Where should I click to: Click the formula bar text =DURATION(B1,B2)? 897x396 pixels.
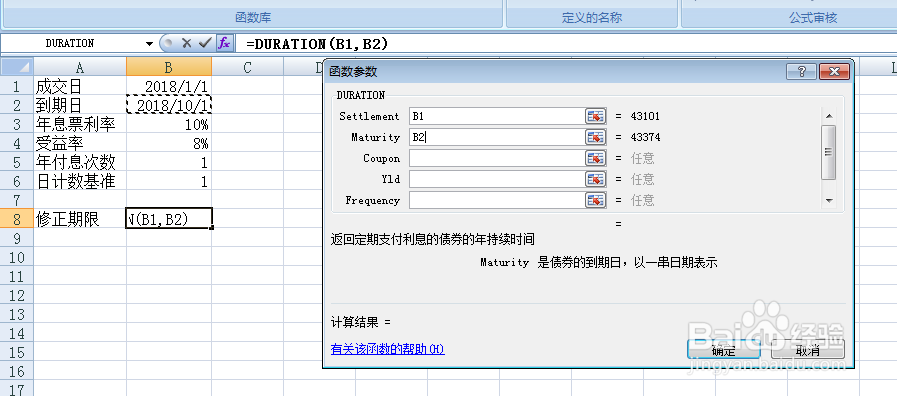(317, 43)
